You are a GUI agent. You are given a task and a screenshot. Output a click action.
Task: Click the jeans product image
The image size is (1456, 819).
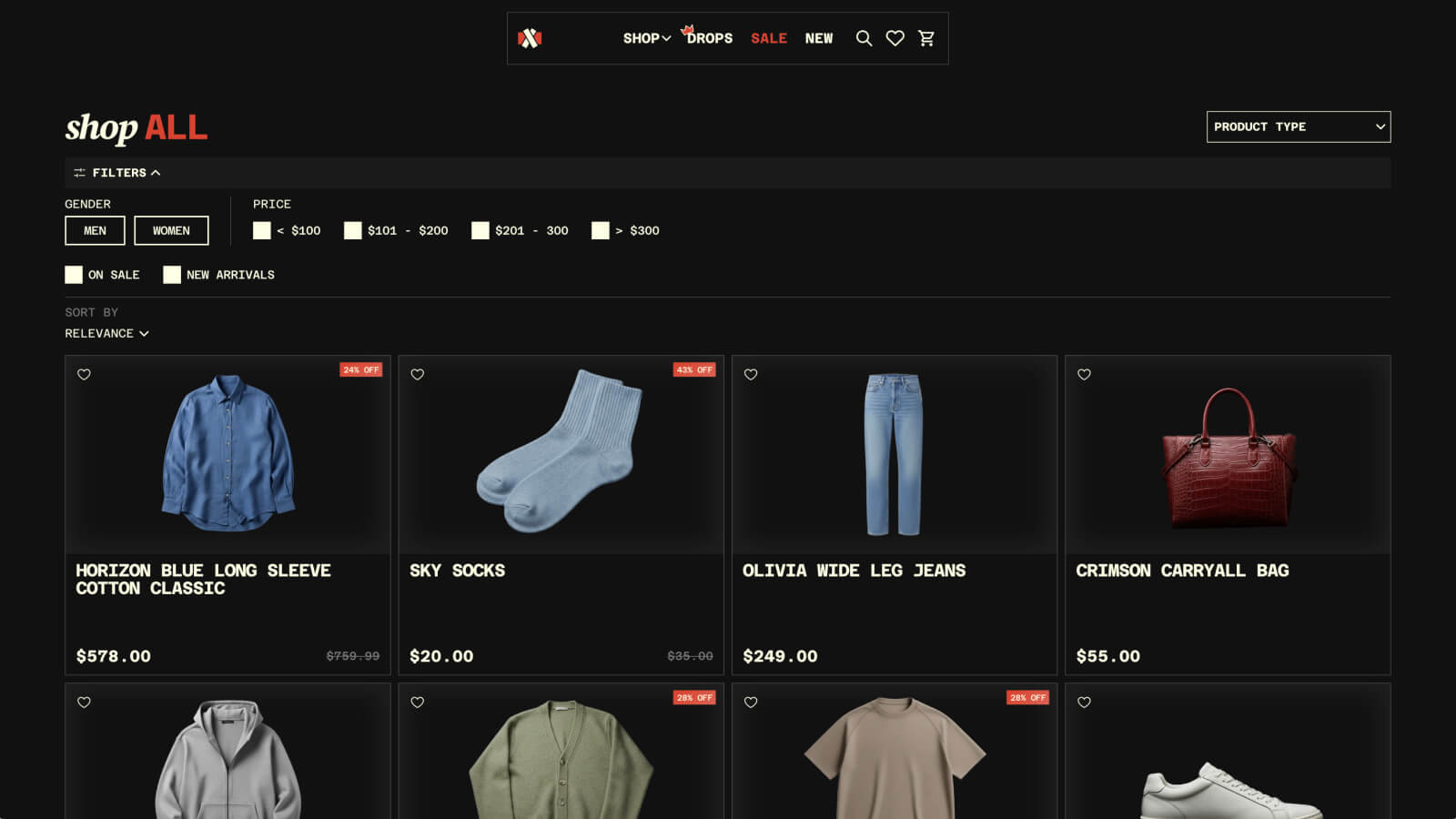(894, 454)
